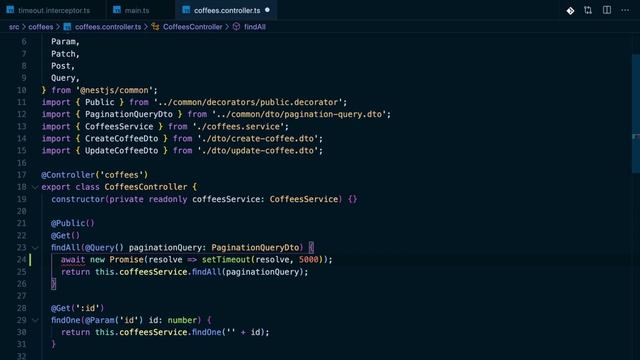Click the constructor keyword on line 19
Viewport: 640px width, 360px height.
[78, 199]
